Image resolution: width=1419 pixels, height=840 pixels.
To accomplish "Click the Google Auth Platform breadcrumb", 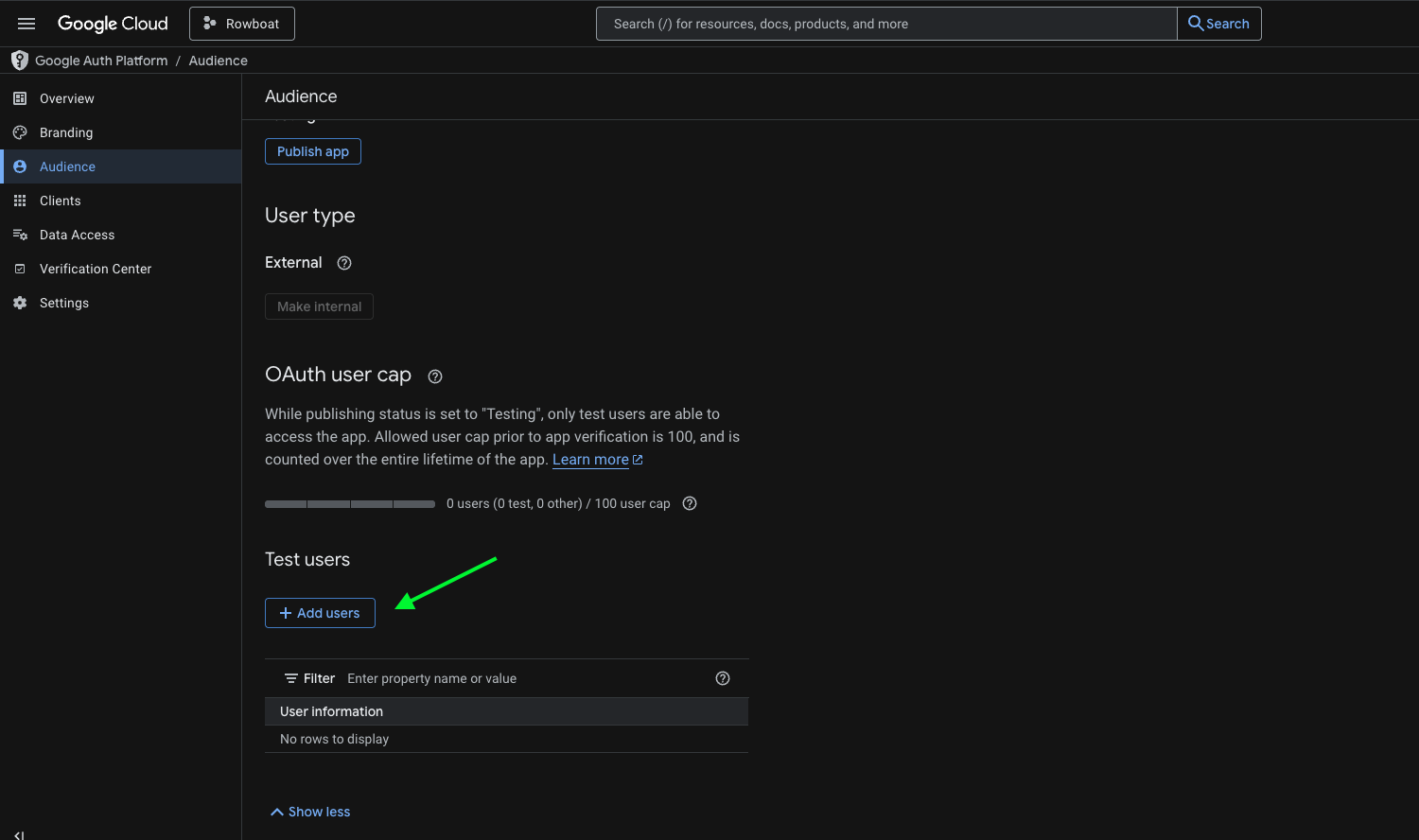I will [100, 60].
